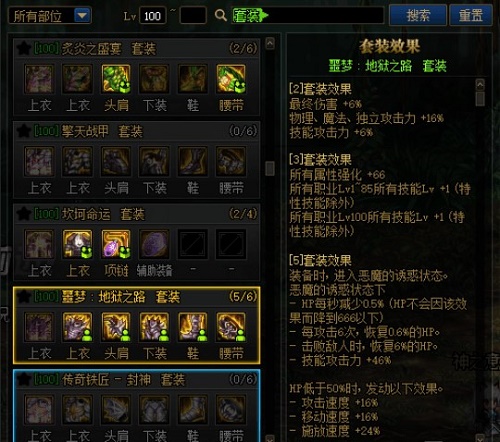Viewport: 500px width, 442px height.
Task: Select the 传奇铁匠-封神 套装 header row
Action: [x=137, y=379]
